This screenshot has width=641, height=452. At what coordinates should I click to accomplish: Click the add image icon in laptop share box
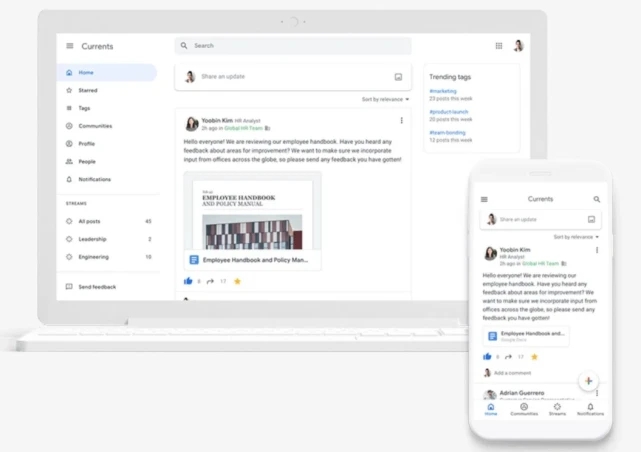pos(398,77)
